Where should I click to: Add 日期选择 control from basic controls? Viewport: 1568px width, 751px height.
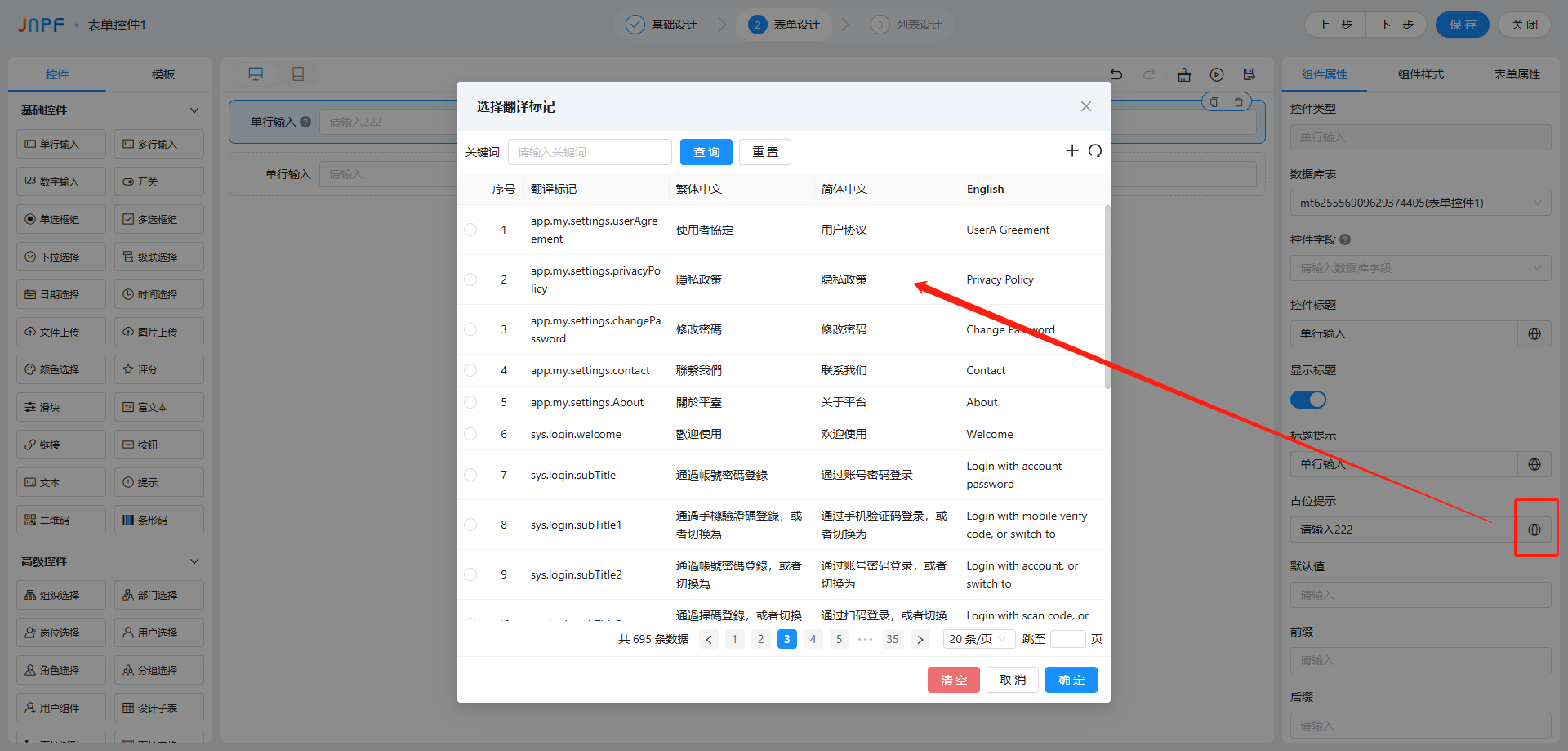(61, 294)
